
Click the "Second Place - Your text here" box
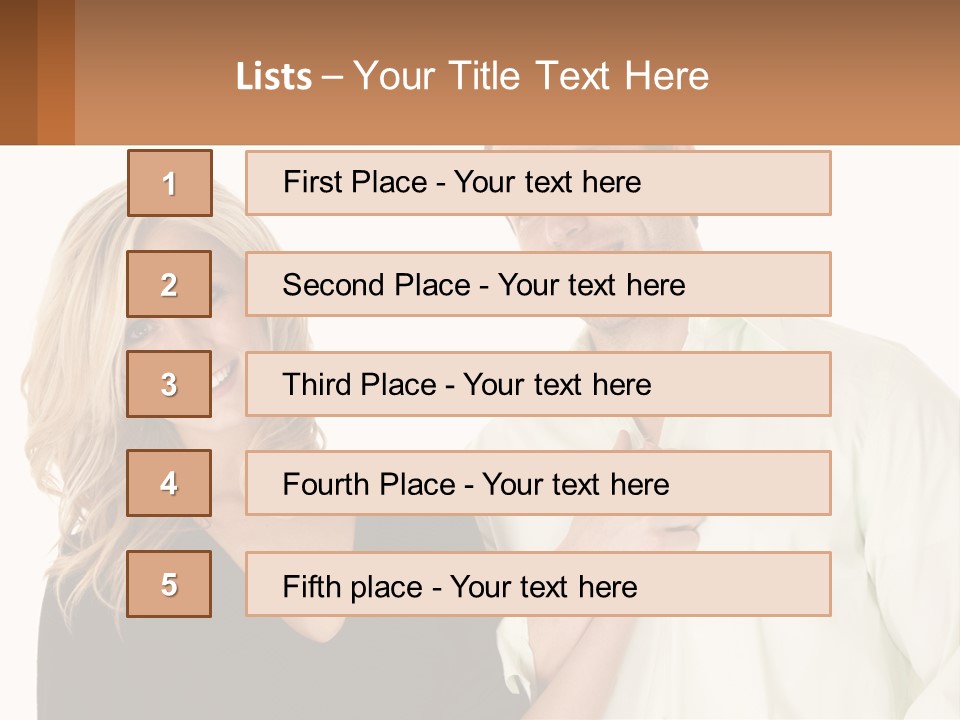click(538, 284)
